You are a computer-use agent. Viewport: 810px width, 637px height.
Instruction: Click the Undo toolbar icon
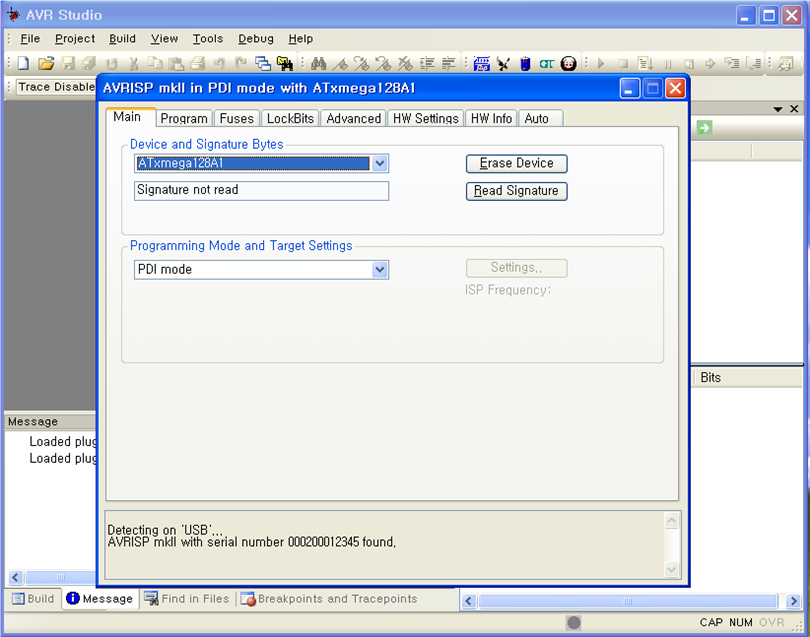[220, 64]
